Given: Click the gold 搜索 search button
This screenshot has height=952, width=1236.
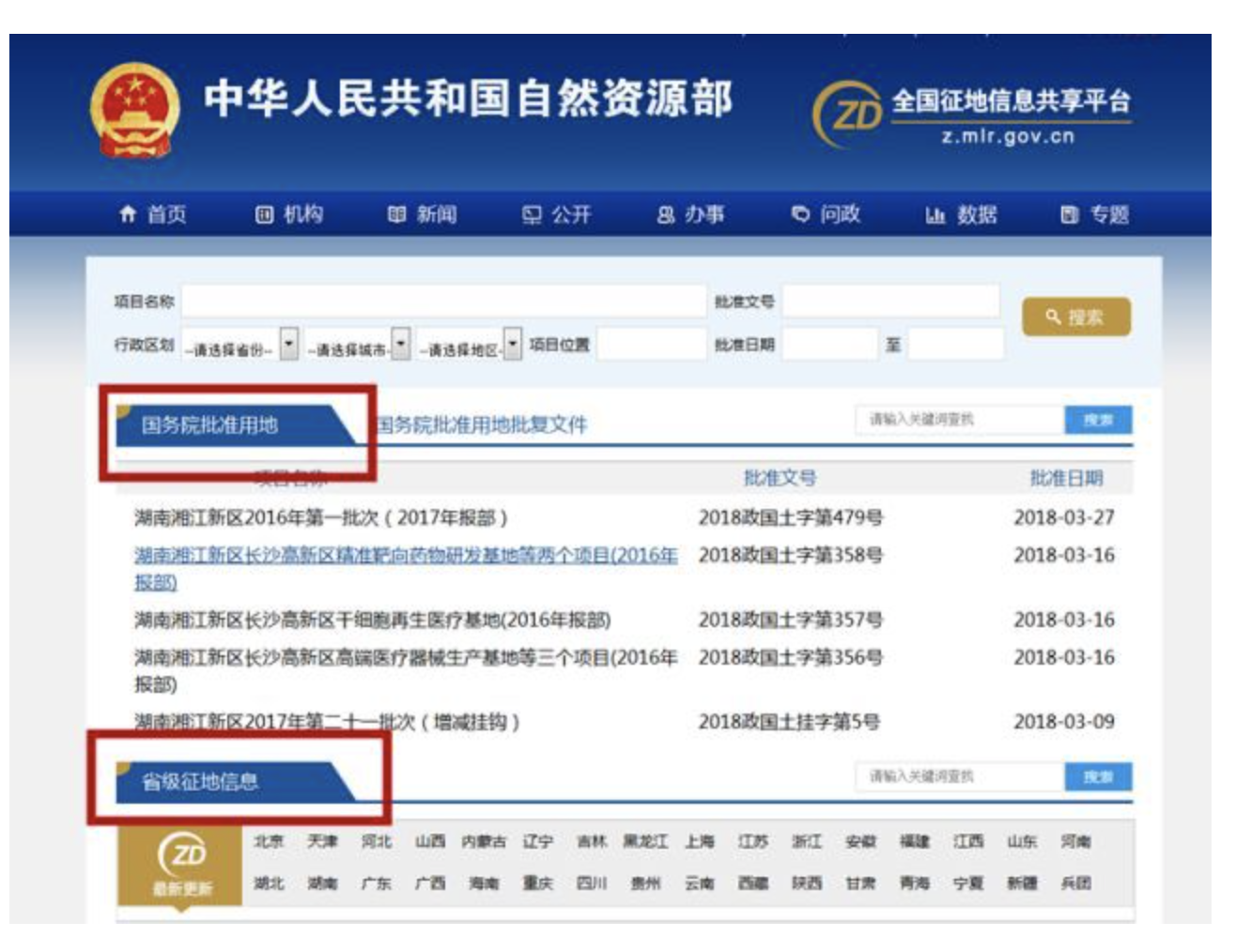Looking at the screenshot, I should pyautogui.click(x=1075, y=317).
